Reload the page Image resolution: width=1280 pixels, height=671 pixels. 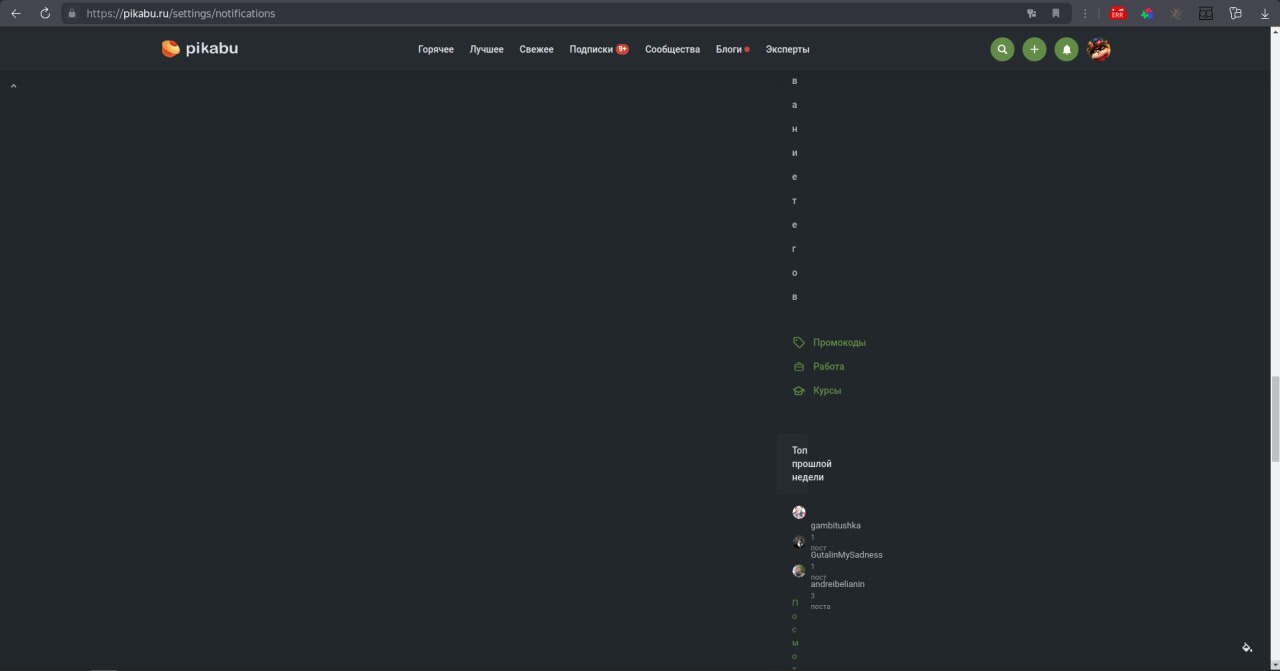point(45,13)
